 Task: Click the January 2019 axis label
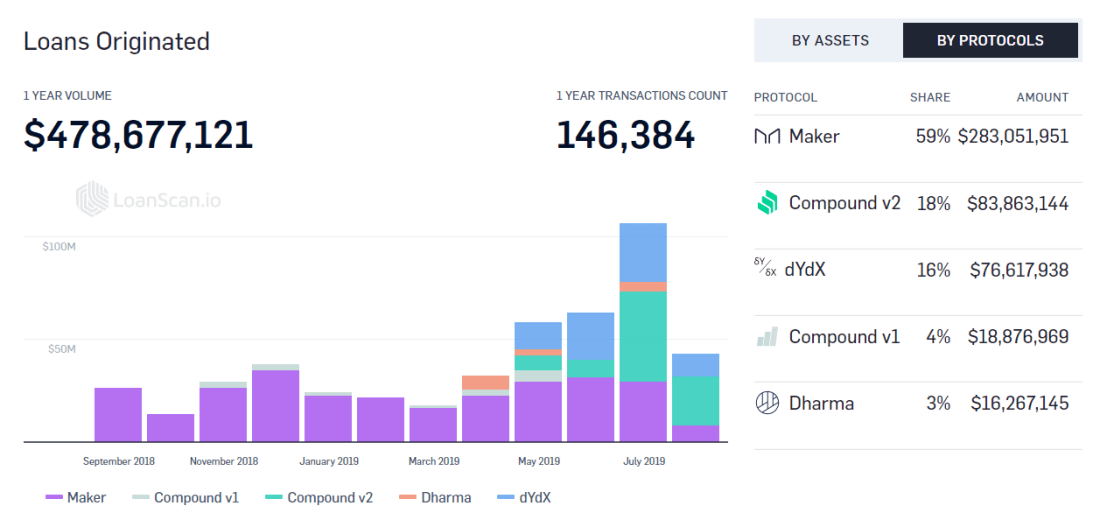329,461
